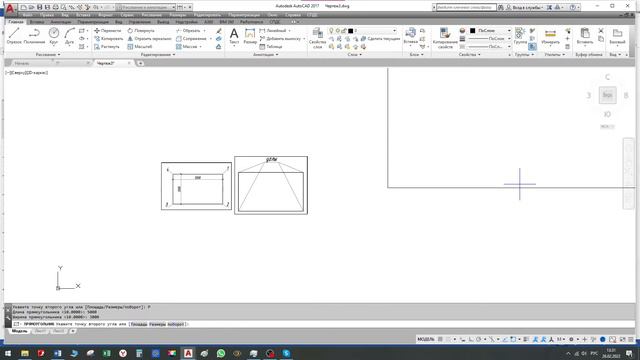Click the Перенести move tool
The width and height of the screenshot is (640, 360).
point(107,31)
